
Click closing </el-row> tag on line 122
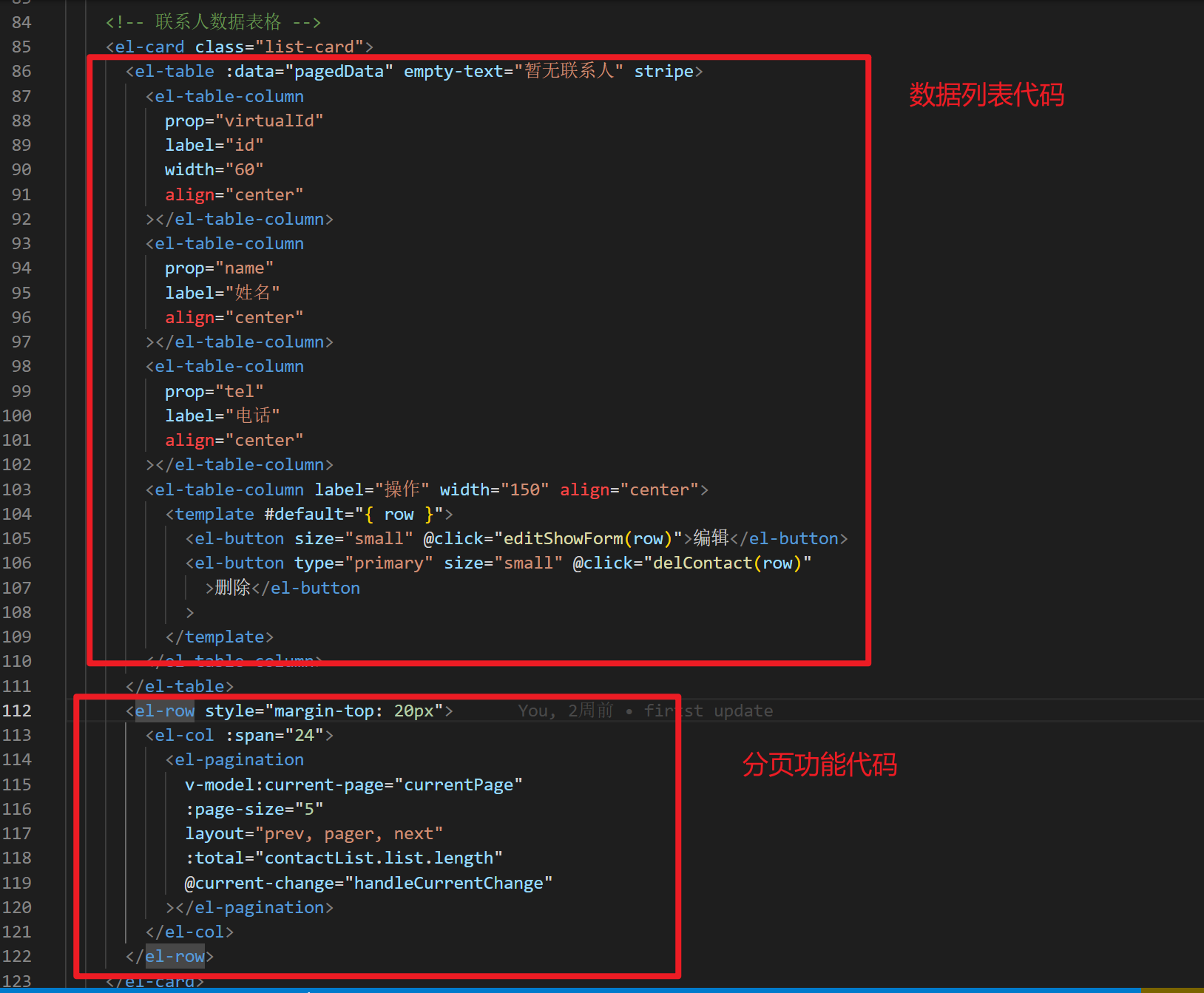[170, 956]
